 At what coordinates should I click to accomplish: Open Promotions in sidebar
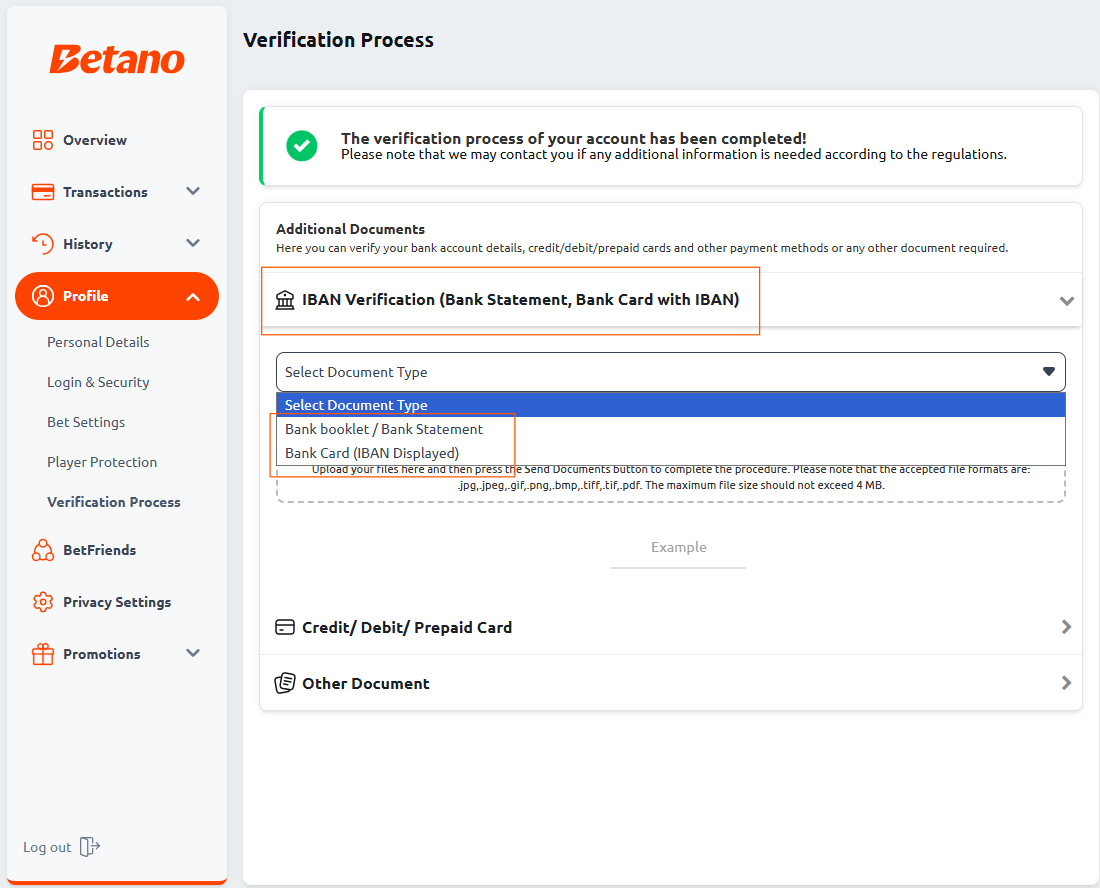point(102,654)
